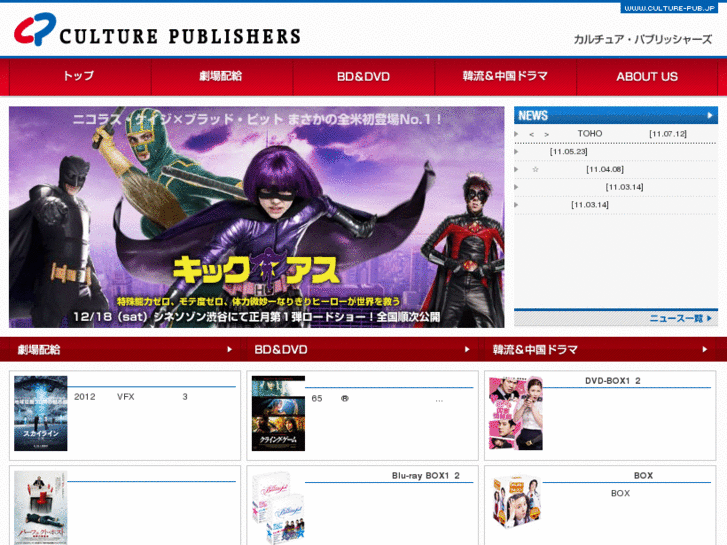727x545 pixels.
Task: Click the www.culture-pub.jp URL badge
Action: 670,8
